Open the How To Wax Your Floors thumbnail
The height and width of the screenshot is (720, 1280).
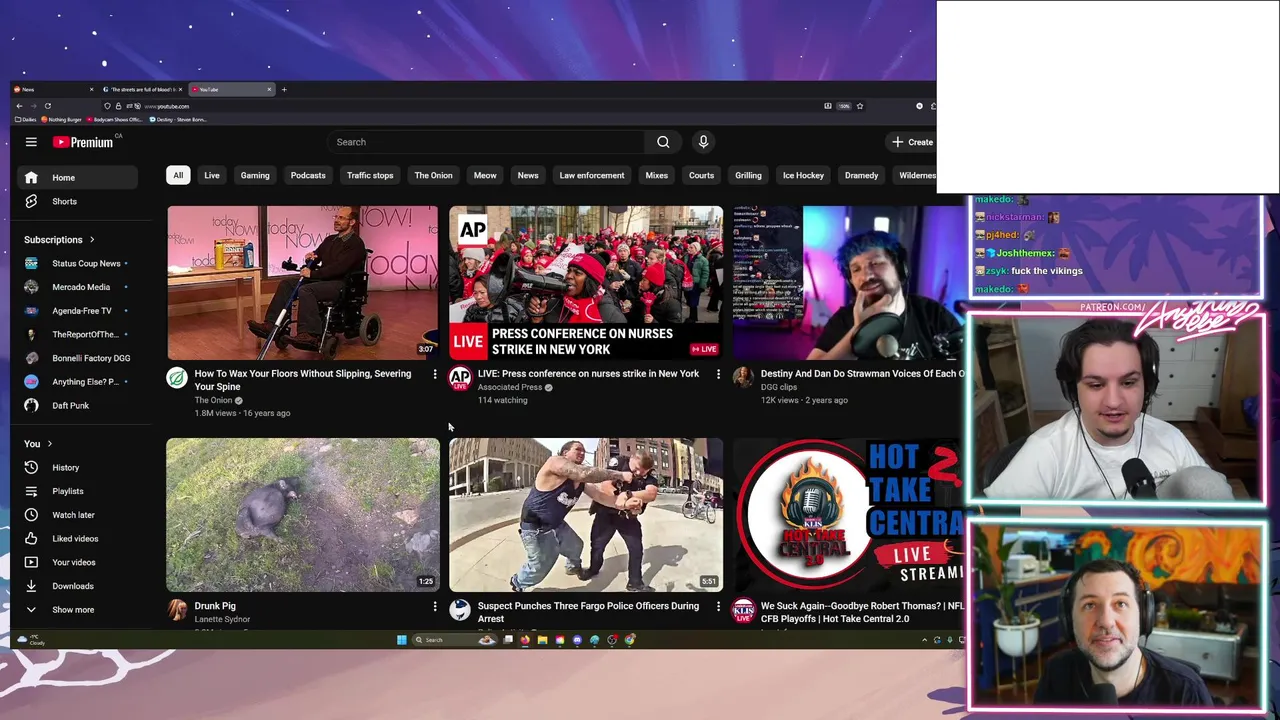[x=302, y=282]
